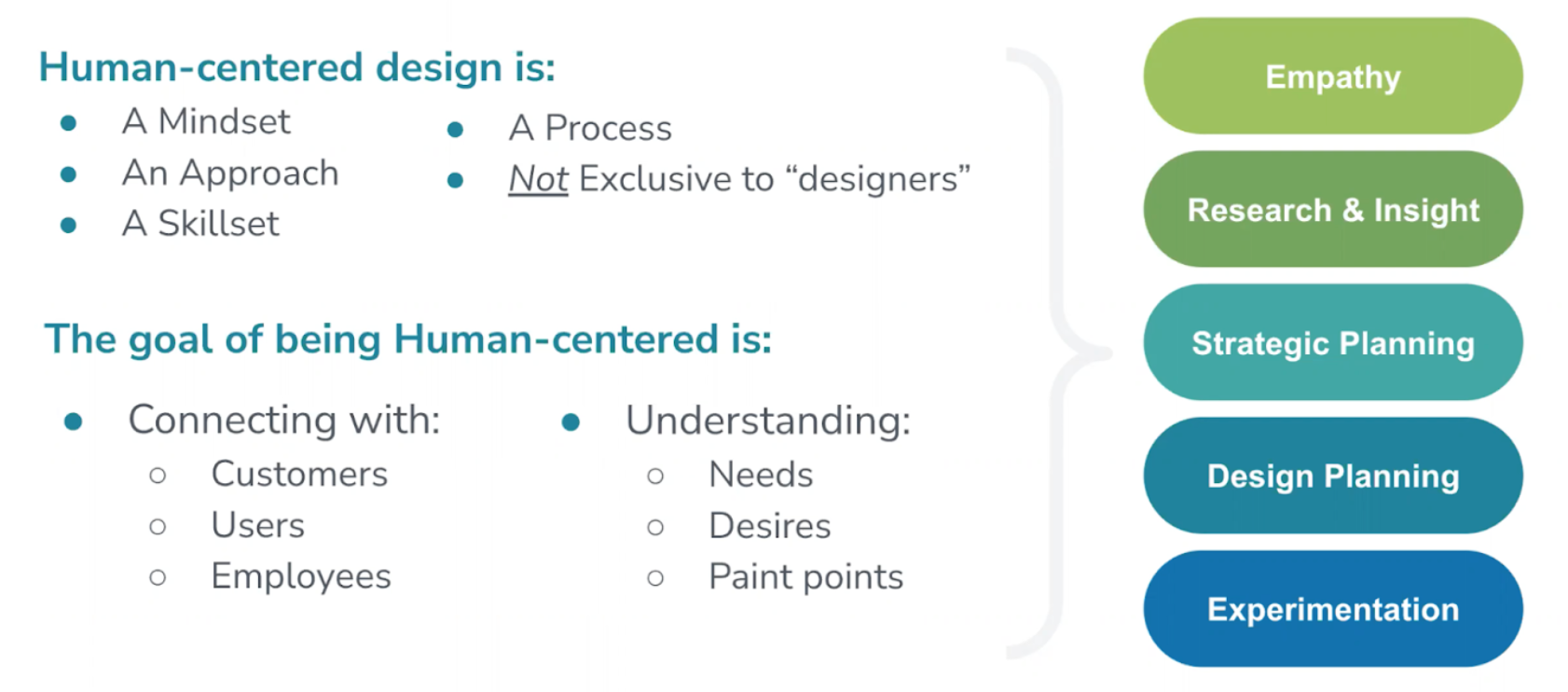Click the 'Human-centered design is:' heading

(297, 68)
